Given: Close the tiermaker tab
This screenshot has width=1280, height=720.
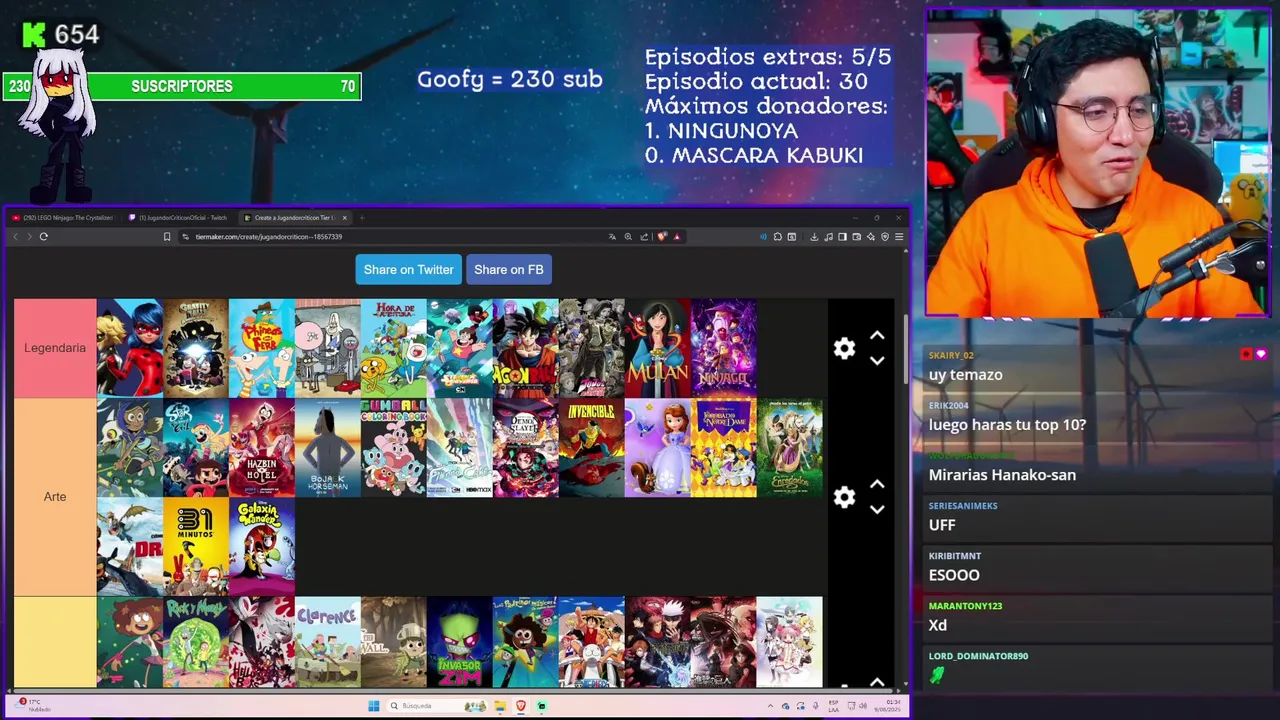Looking at the screenshot, I should click(x=345, y=218).
